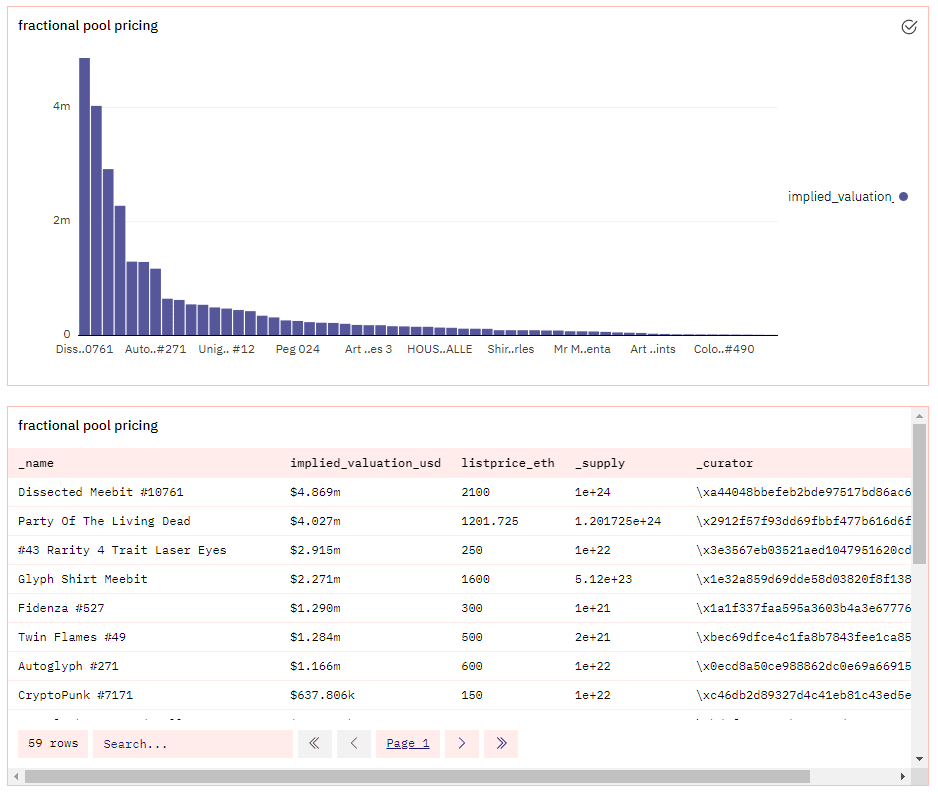Click the scroll up arrow of table panel
The width and height of the screenshot is (938, 792).
coord(919,416)
